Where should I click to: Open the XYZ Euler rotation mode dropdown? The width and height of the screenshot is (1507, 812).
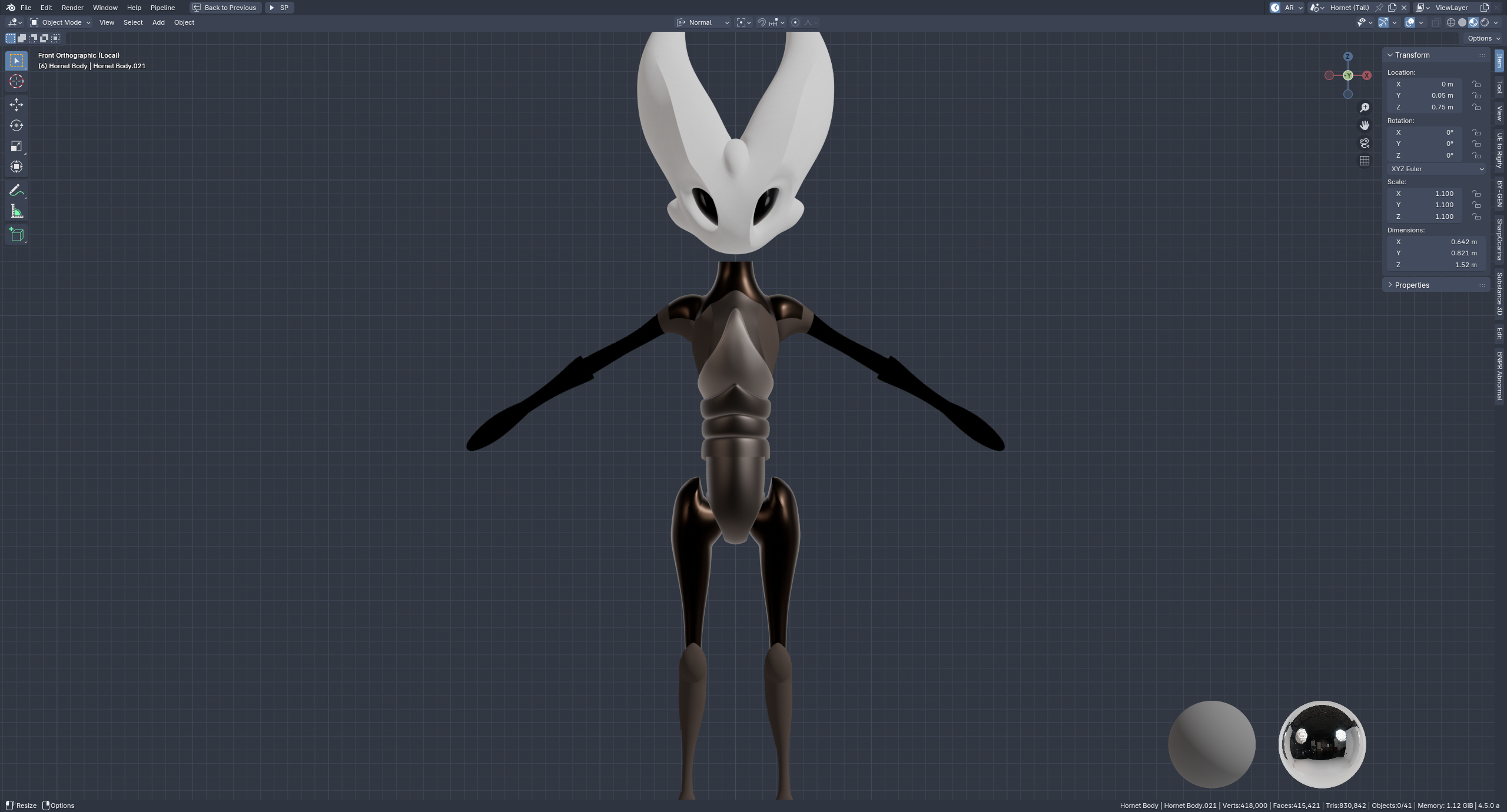point(1436,169)
